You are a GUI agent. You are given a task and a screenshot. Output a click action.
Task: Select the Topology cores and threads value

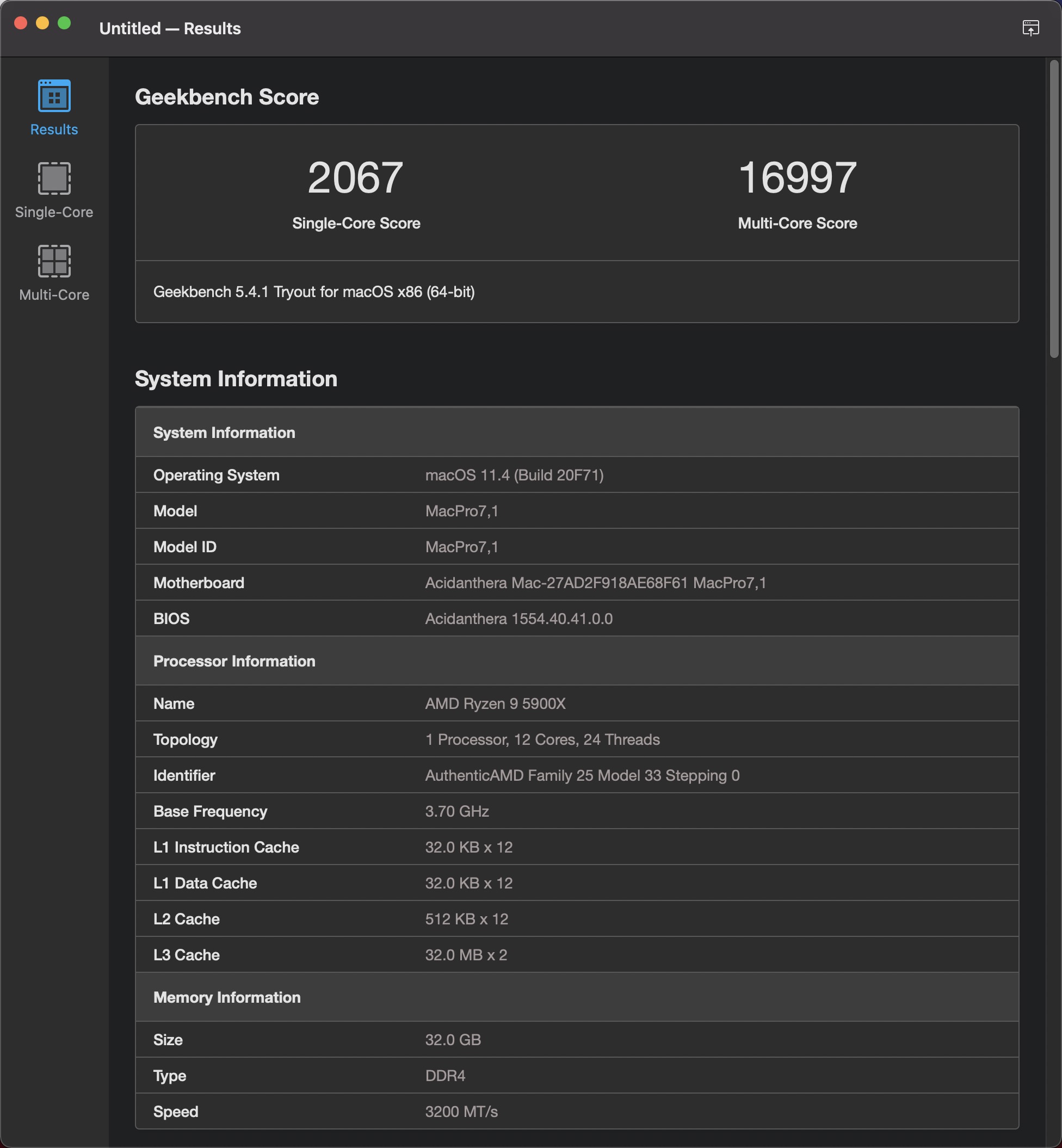click(542, 739)
